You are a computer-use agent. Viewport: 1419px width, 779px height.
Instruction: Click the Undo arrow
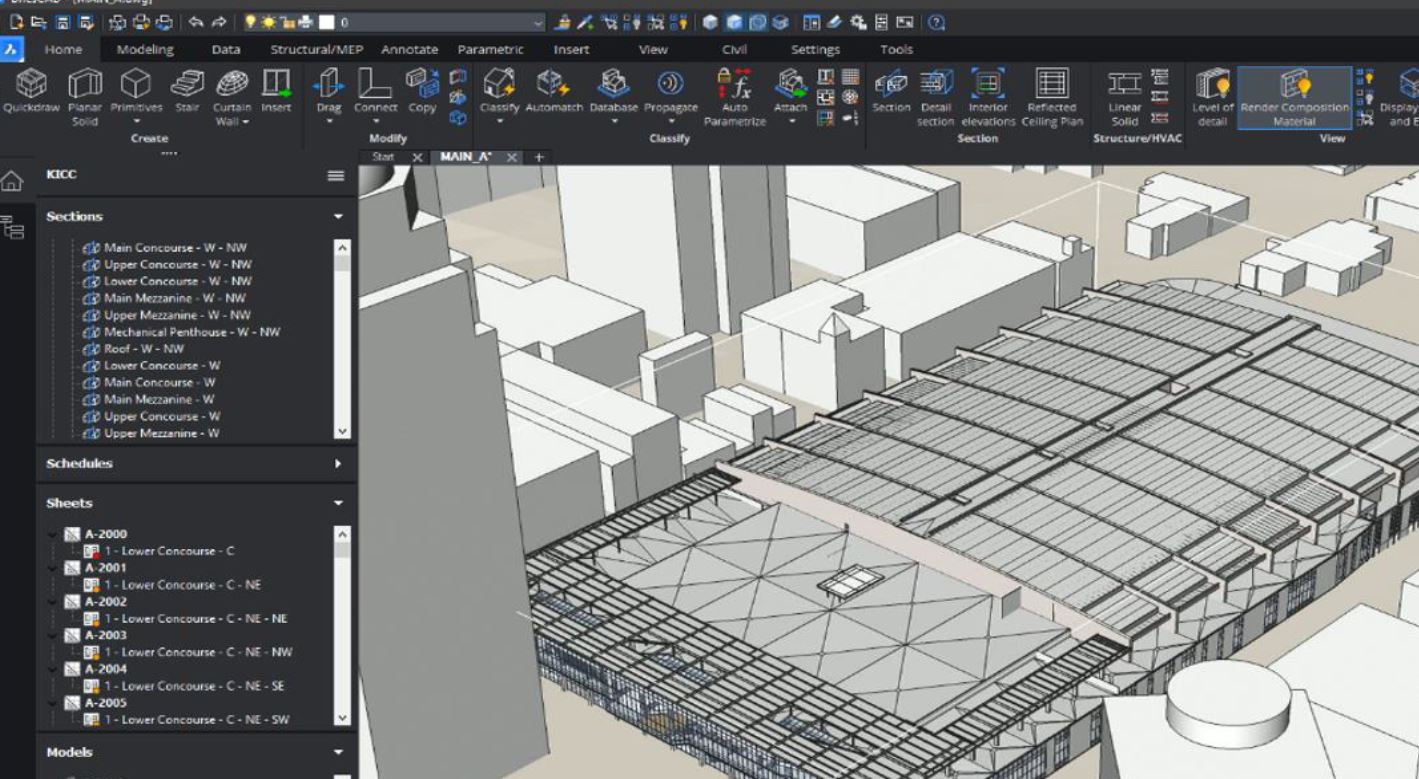click(x=196, y=22)
